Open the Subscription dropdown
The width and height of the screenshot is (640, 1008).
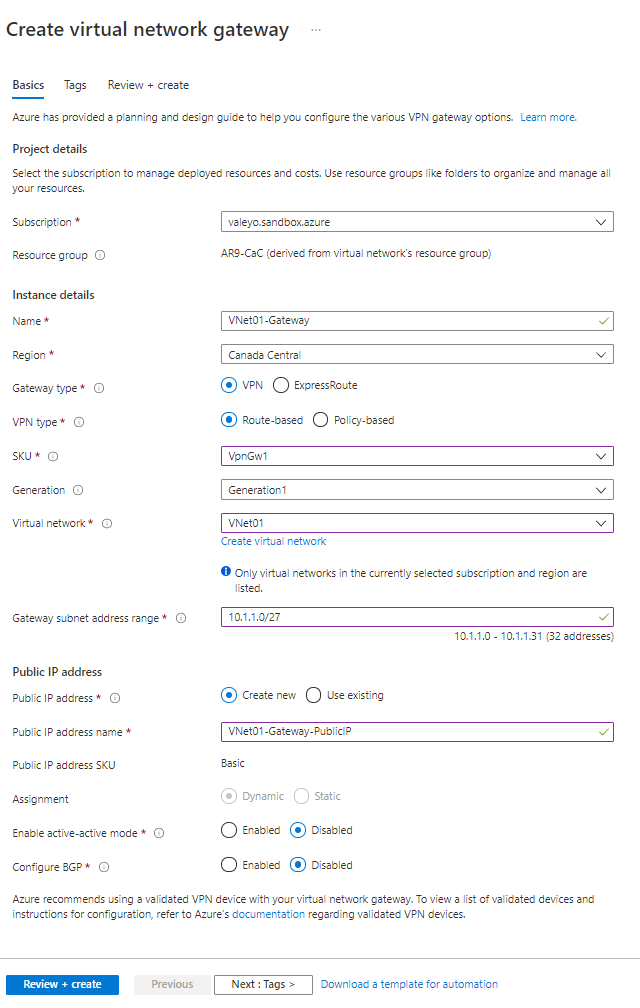click(417, 222)
